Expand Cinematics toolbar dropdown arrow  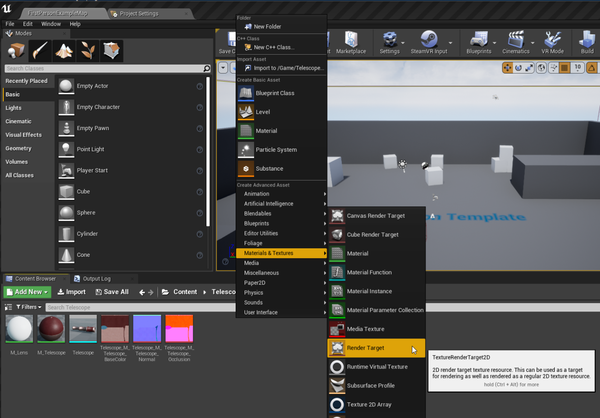[x=533, y=42]
